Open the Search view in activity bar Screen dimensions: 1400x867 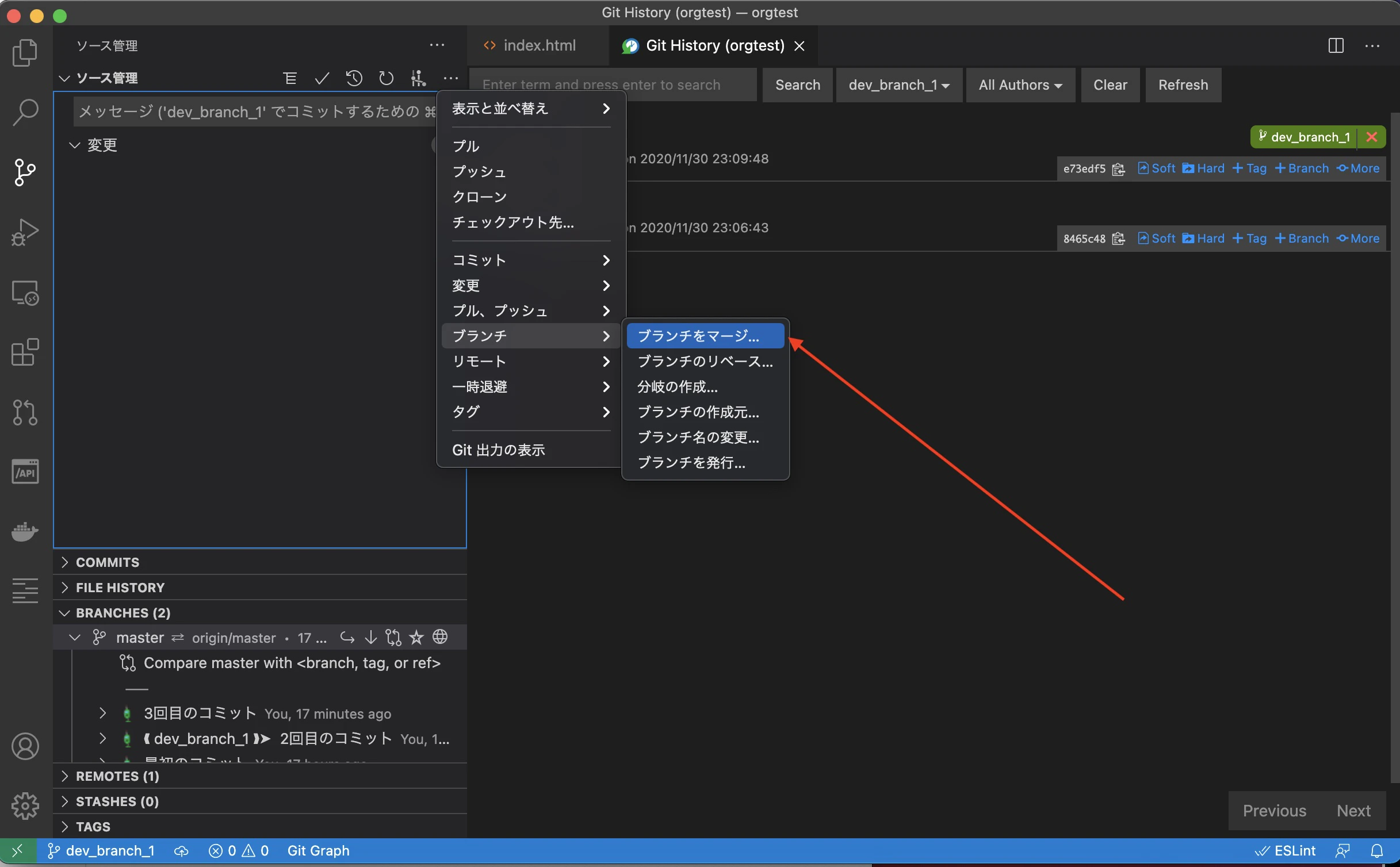tap(25, 112)
